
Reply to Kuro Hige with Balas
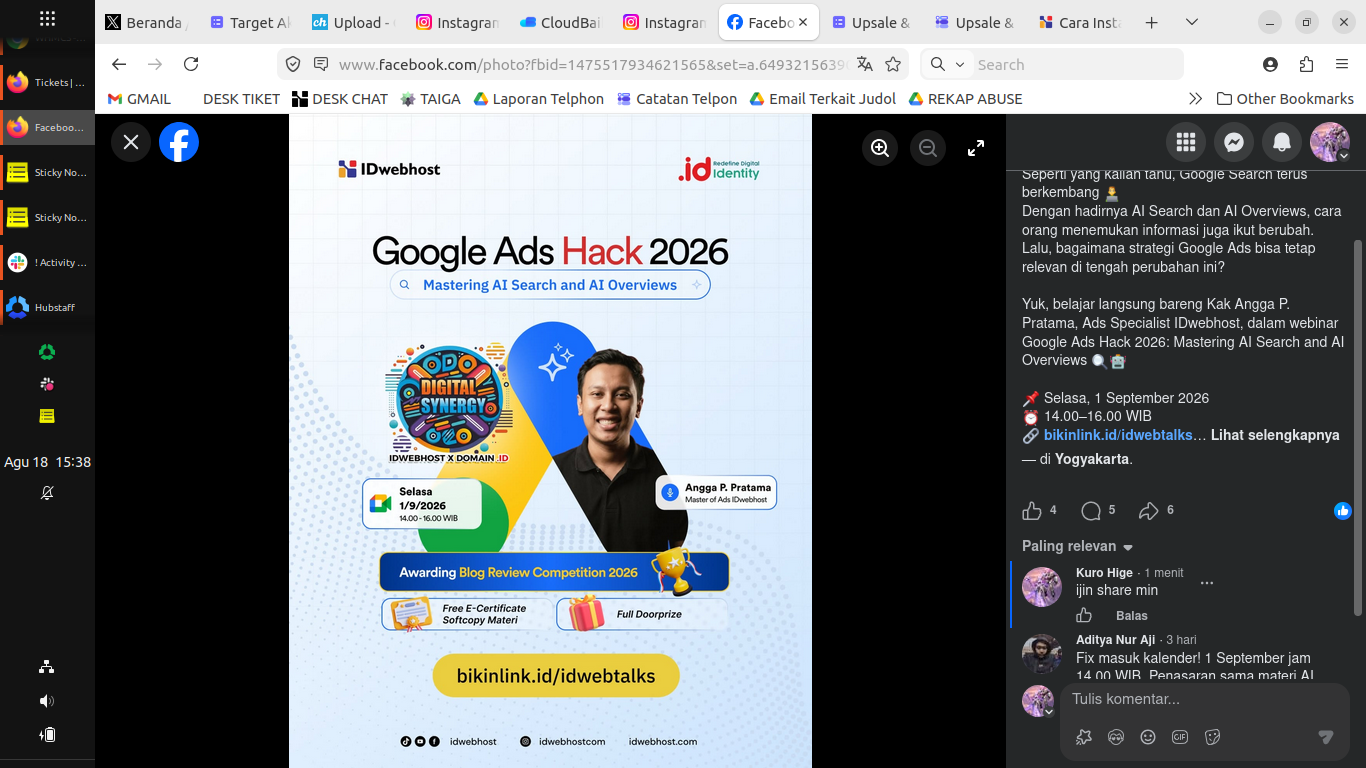point(1132,616)
